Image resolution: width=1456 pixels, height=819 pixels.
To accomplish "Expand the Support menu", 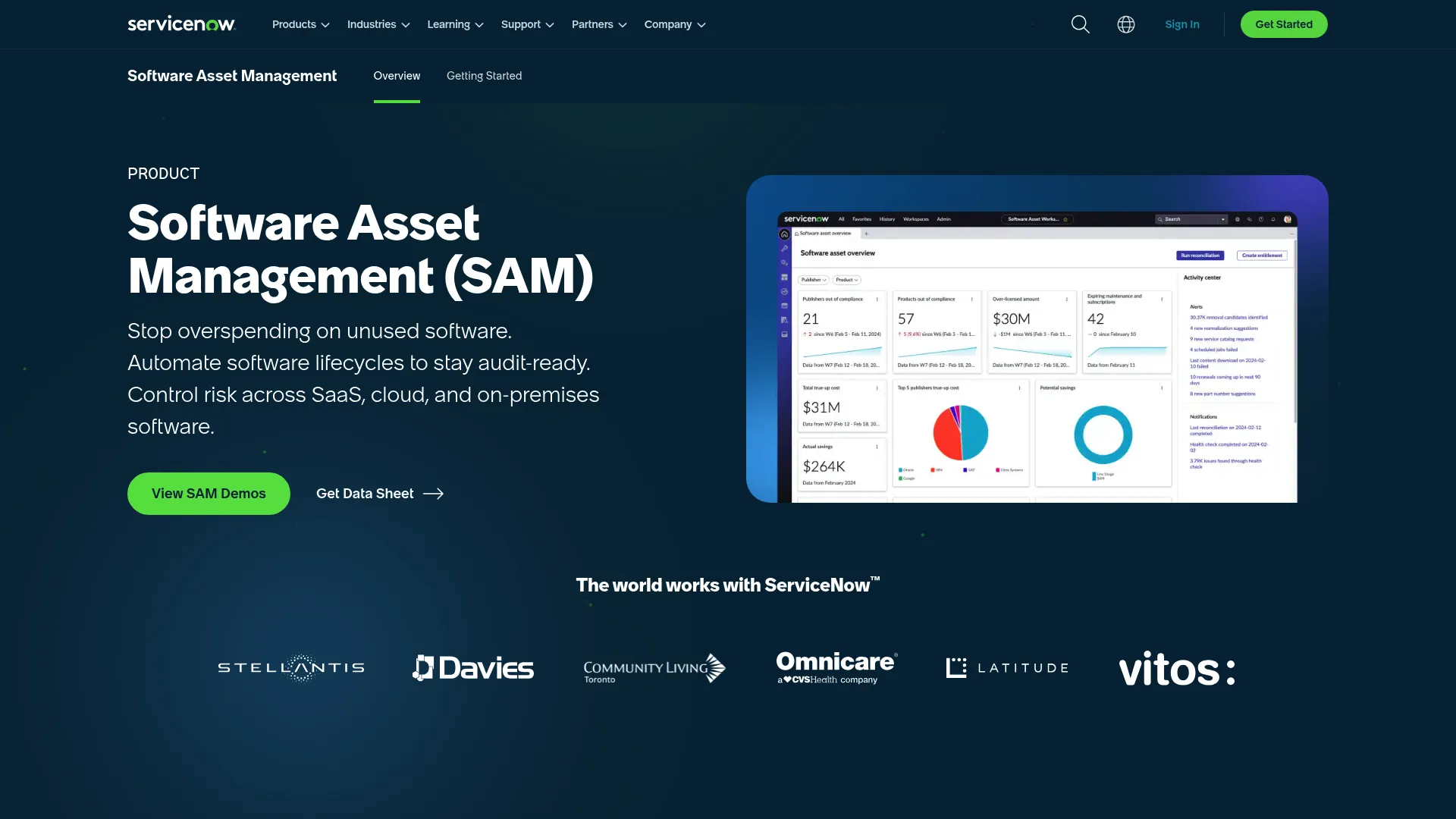I will (528, 24).
